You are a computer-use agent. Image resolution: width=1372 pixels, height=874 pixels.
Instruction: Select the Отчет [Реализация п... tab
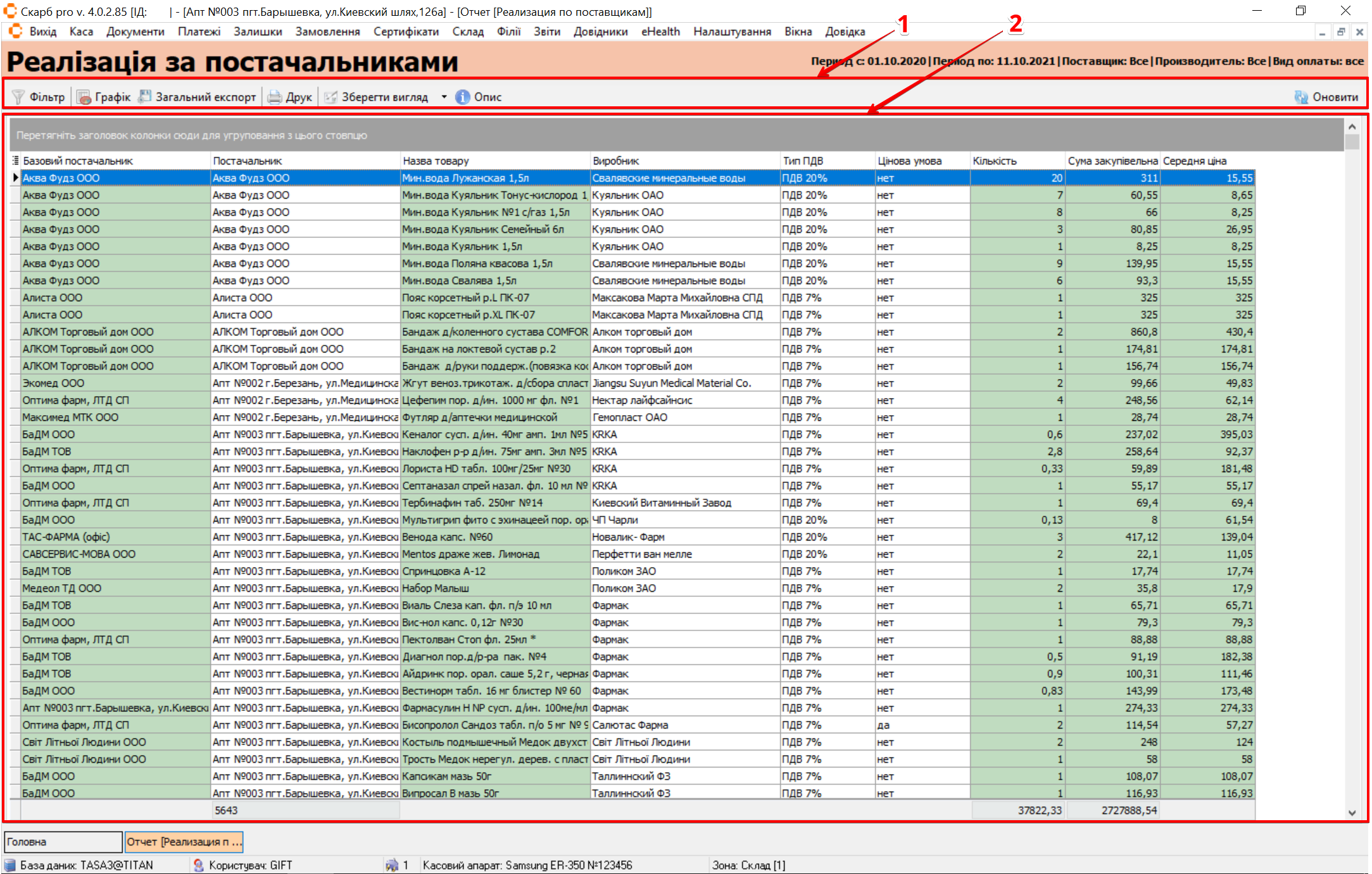click(x=184, y=842)
